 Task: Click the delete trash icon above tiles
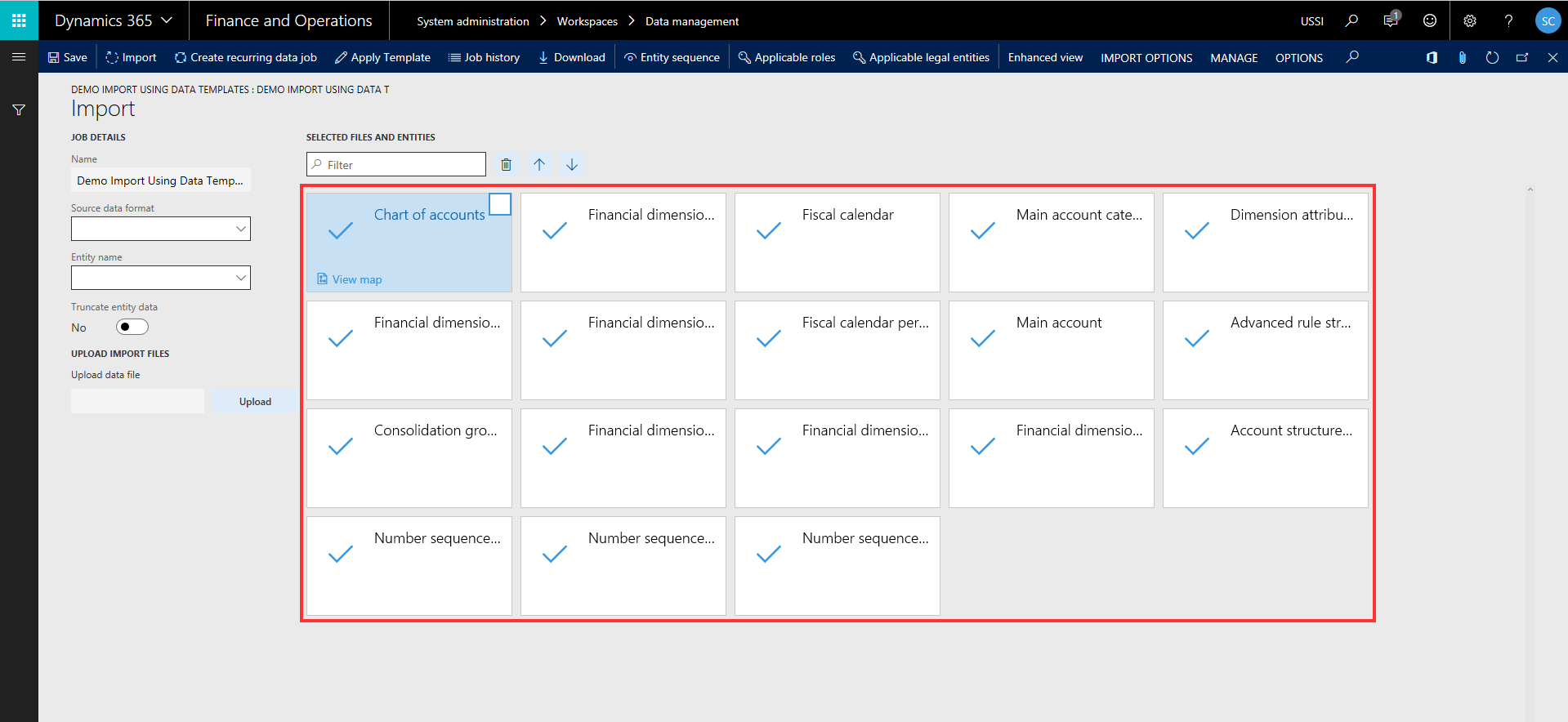tap(506, 165)
